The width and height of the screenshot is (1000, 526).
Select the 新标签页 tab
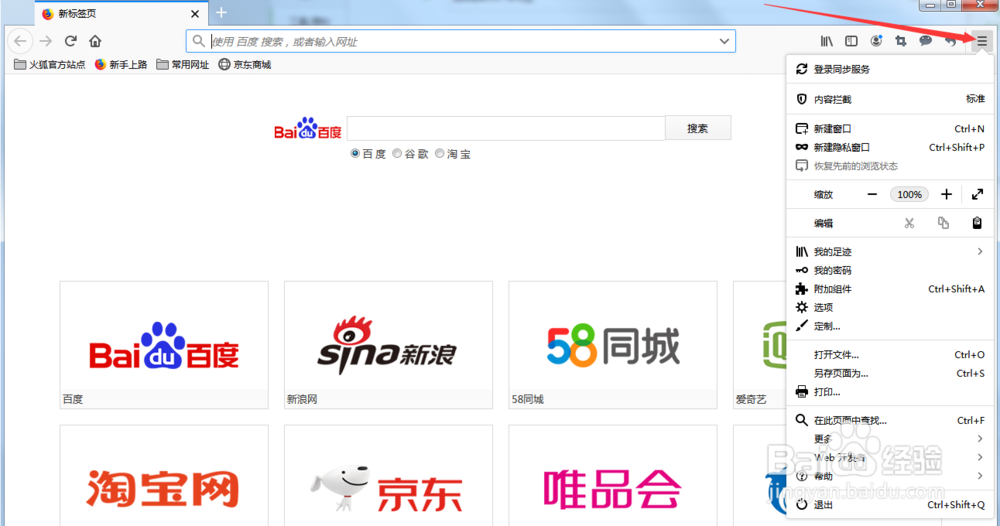point(121,13)
